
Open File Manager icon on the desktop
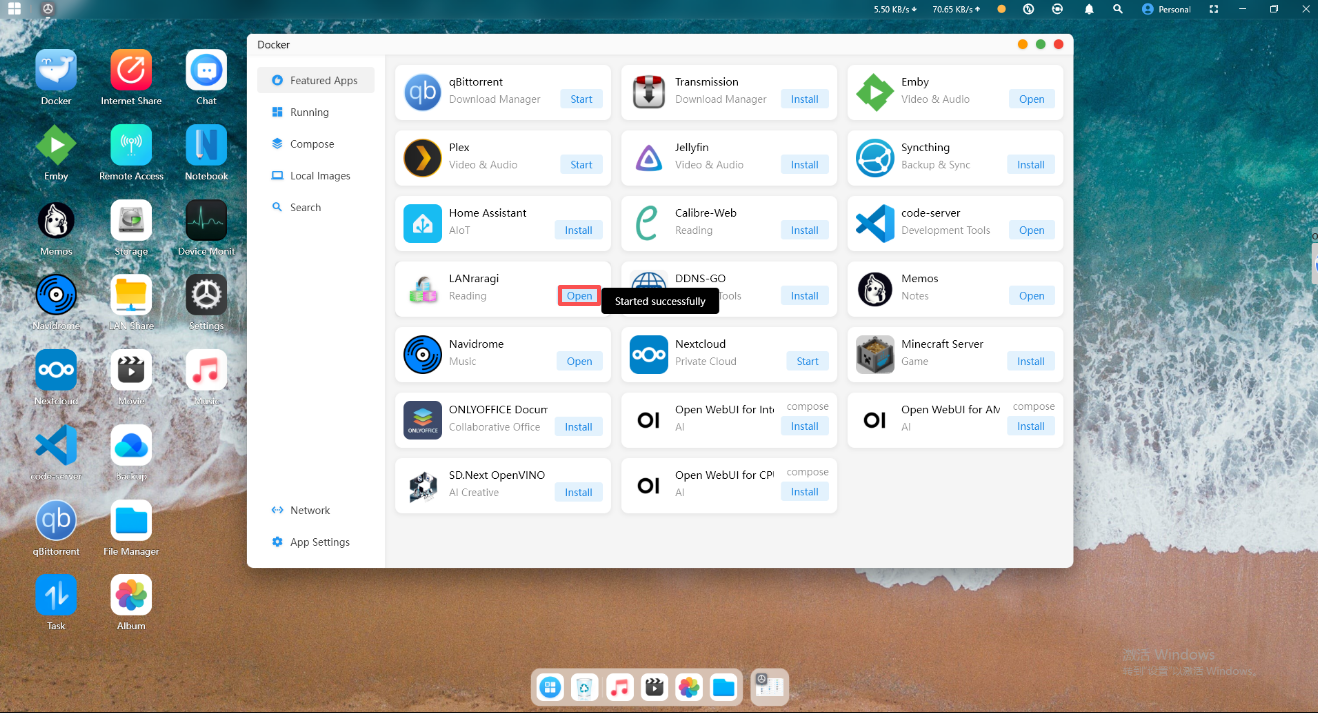coord(131,520)
